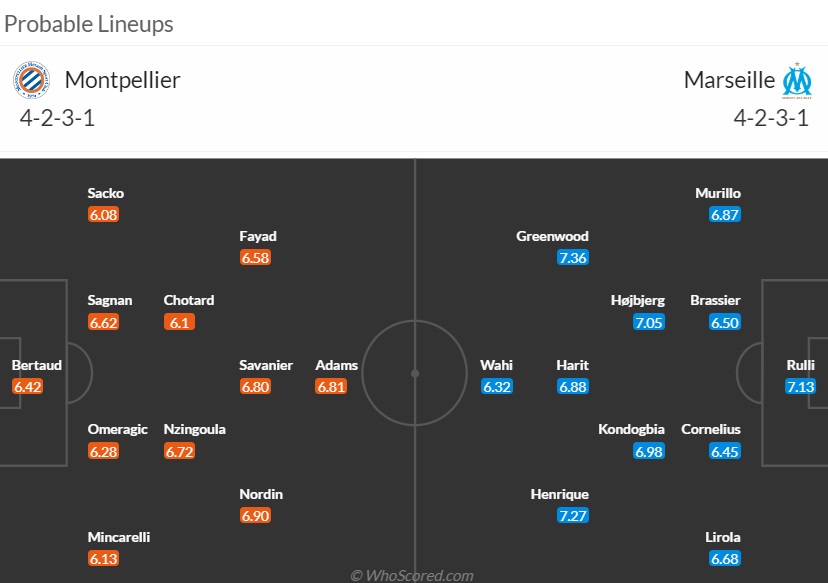
Task: Click the WhoScored.com watermark
Action: pos(412,575)
